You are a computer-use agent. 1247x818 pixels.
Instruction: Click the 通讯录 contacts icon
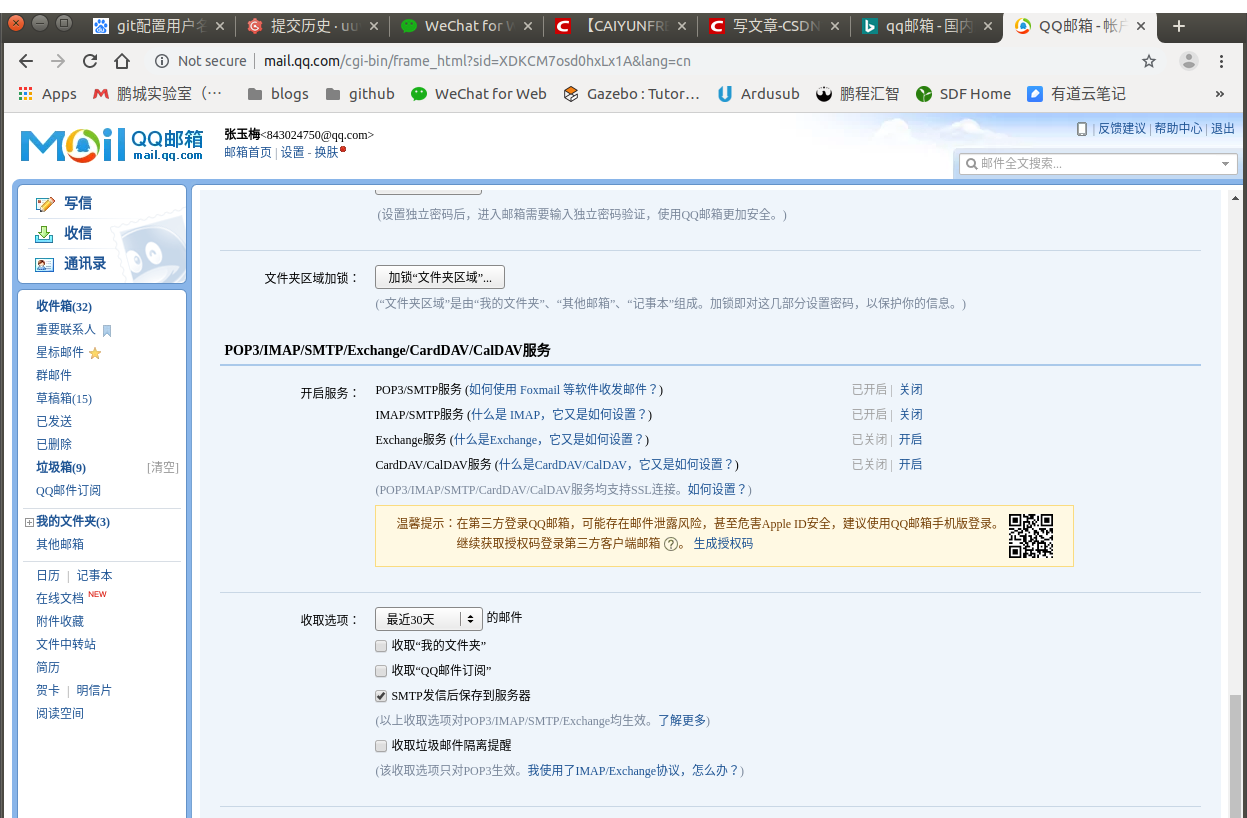(x=45, y=264)
